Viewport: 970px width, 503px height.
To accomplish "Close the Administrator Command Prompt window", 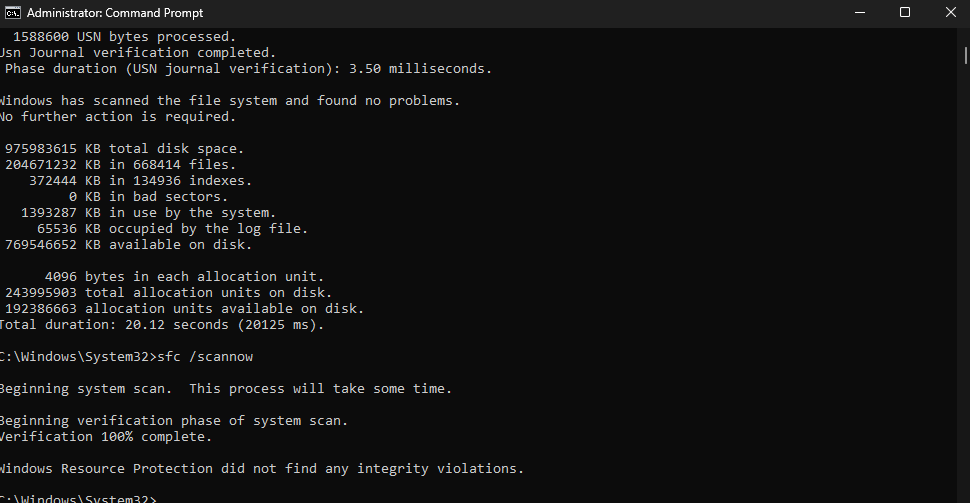I will (x=950, y=13).
